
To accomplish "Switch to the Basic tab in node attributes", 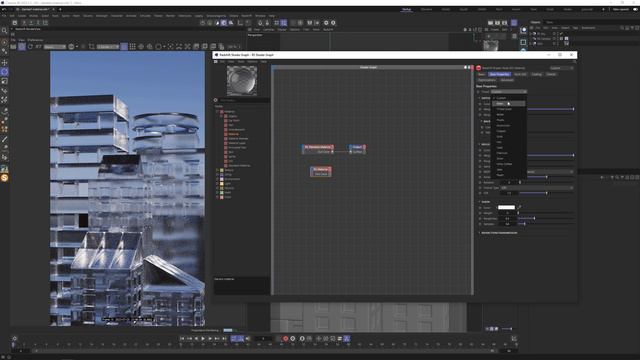I will click(482, 74).
